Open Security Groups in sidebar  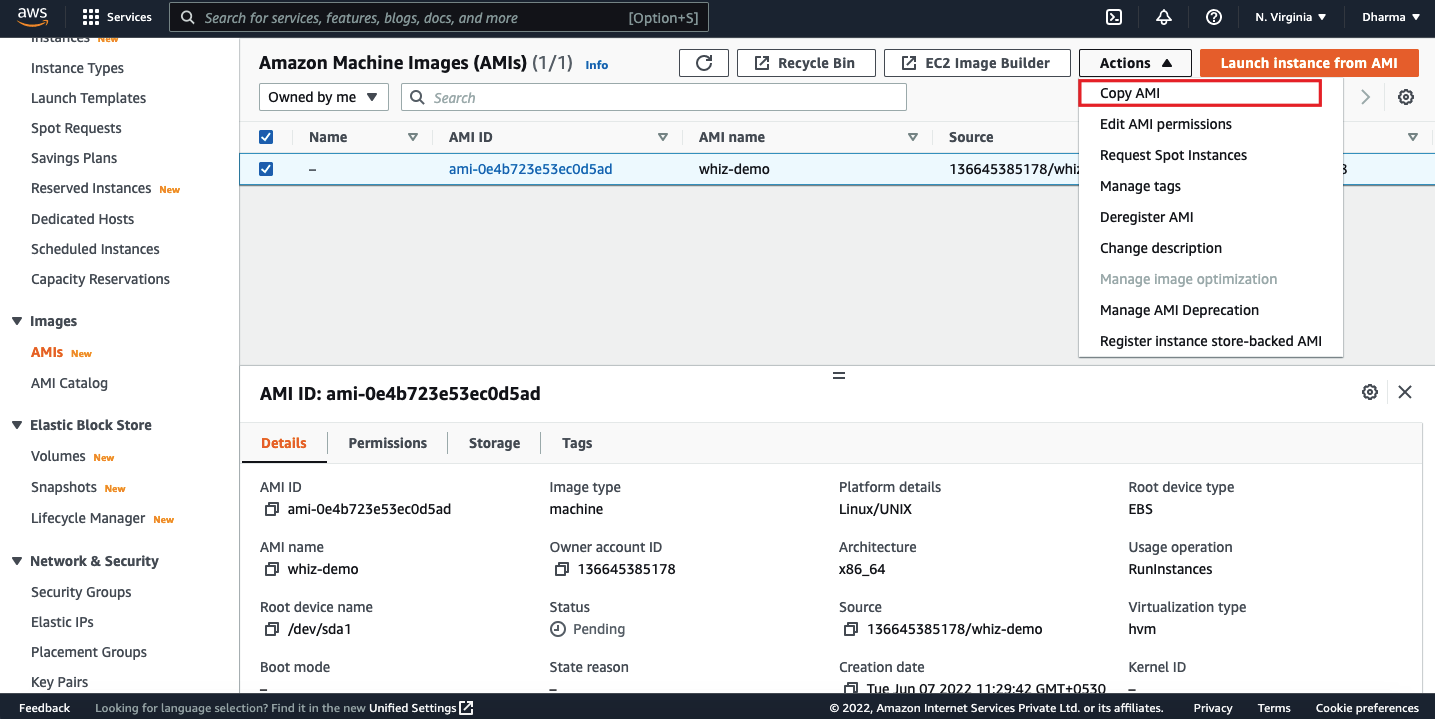(x=81, y=592)
